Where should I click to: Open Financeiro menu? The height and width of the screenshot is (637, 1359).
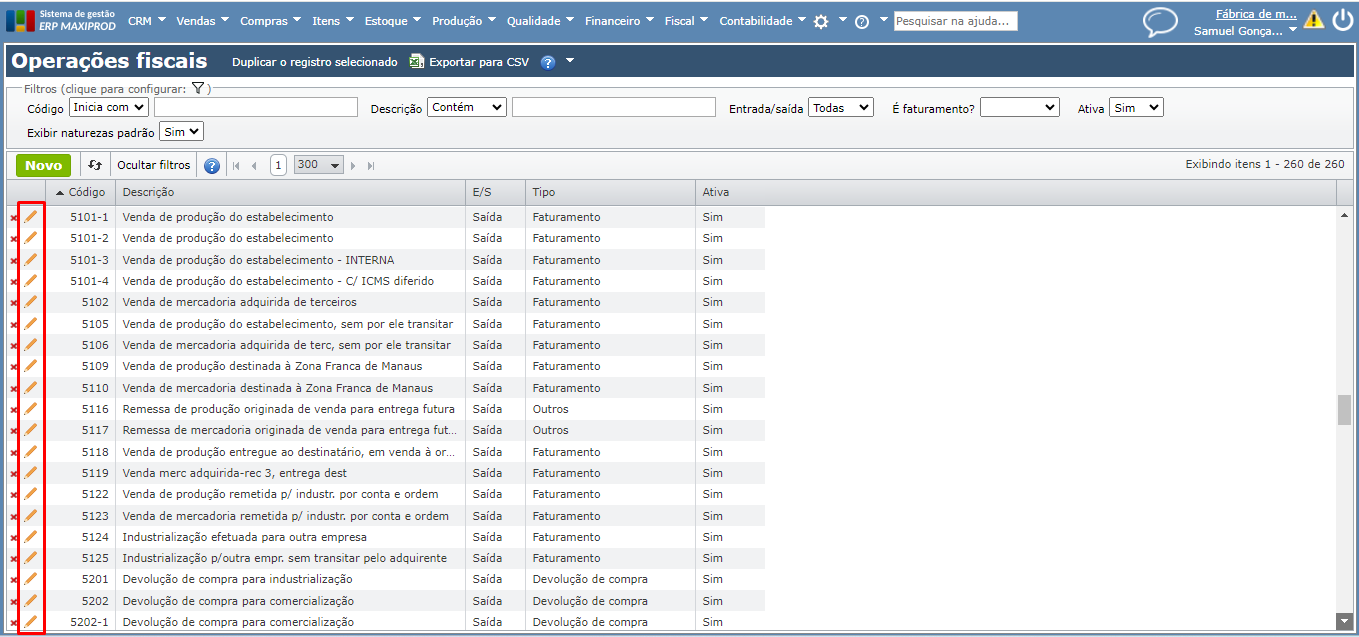pyautogui.click(x=619, y=21)
